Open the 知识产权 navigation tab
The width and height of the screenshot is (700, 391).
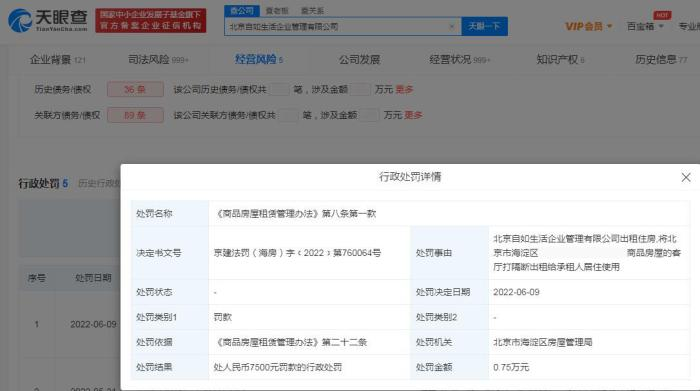pos(560,59)
